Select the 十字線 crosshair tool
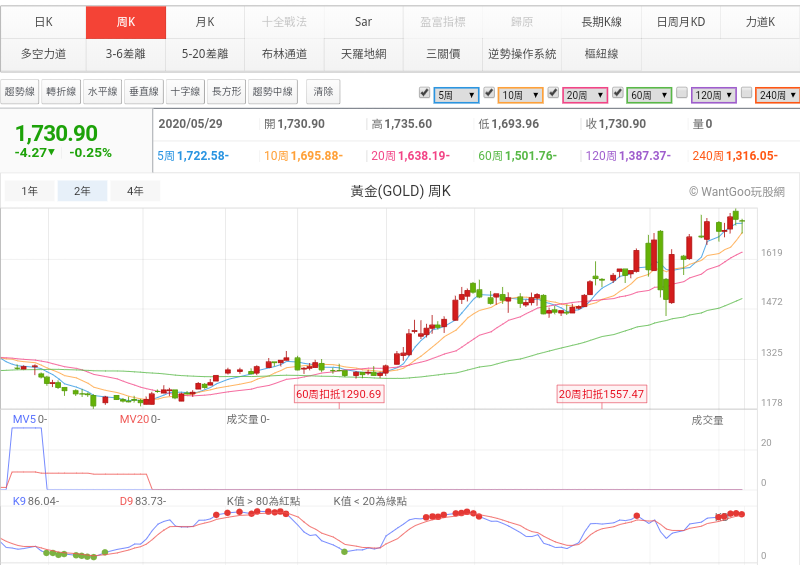The width and height of the screenshot is (800, 565). [x=185, y=92]
